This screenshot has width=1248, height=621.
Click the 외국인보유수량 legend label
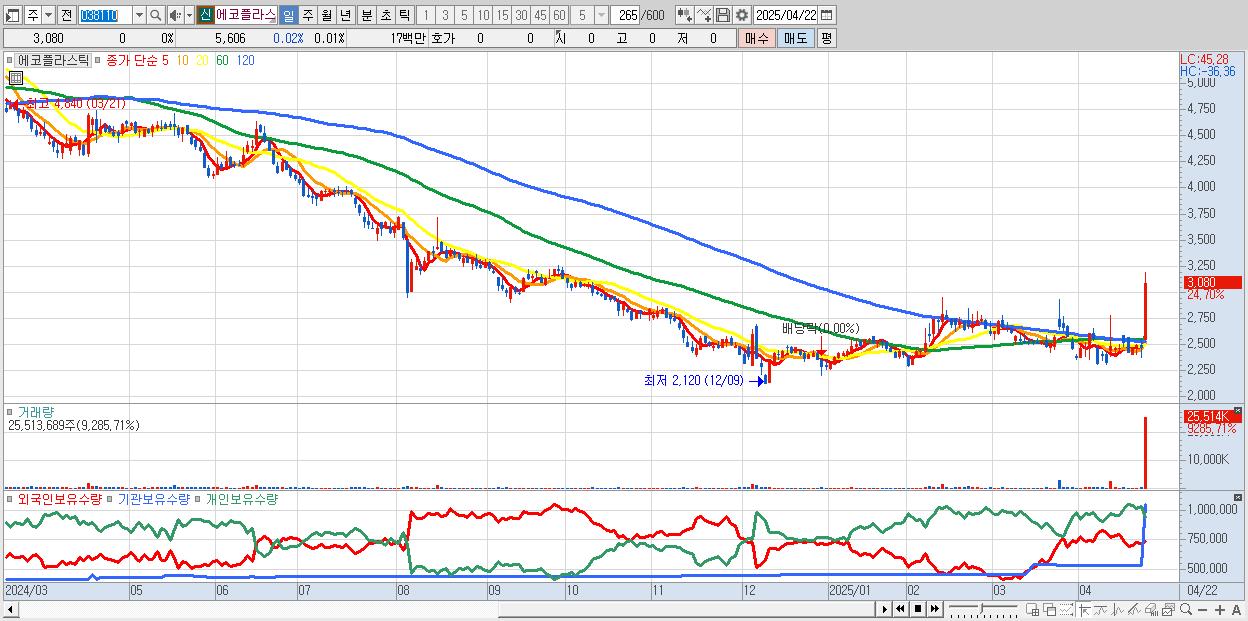point(59,498)
